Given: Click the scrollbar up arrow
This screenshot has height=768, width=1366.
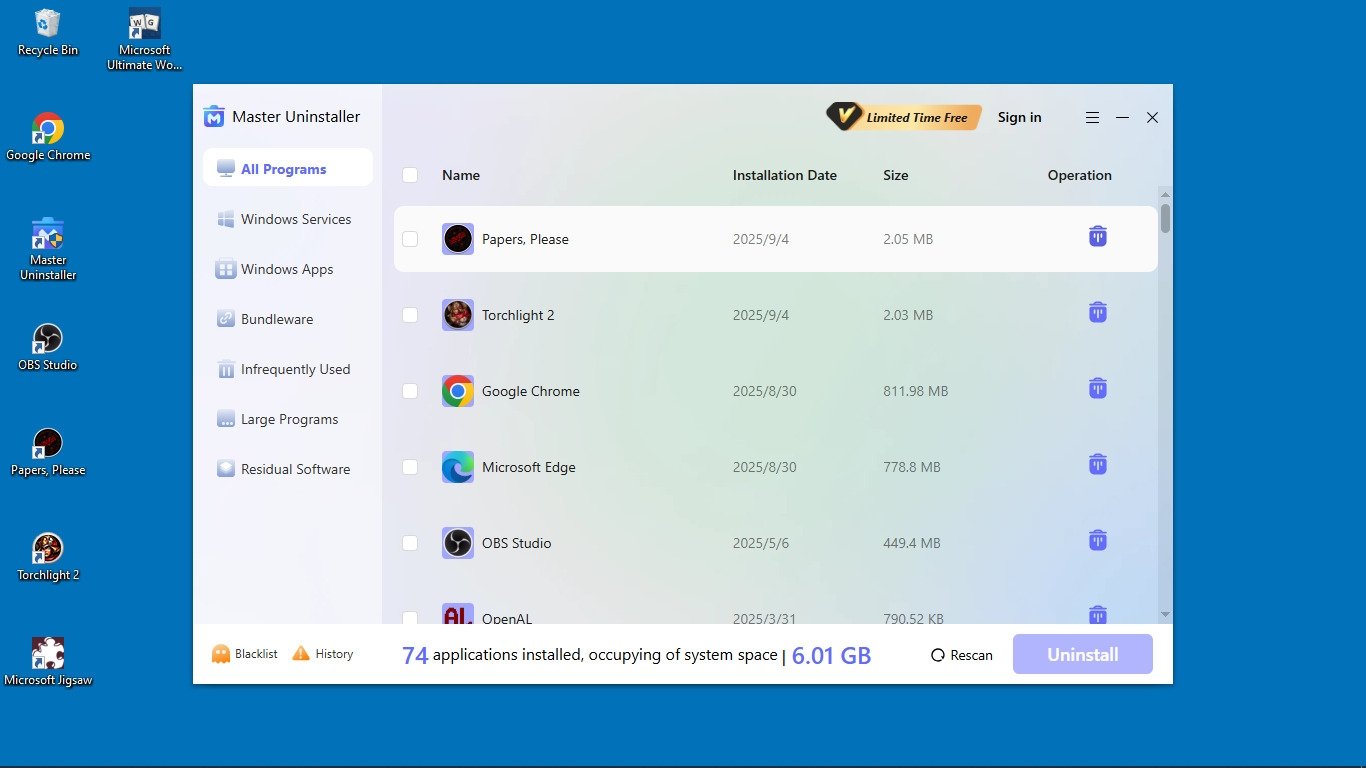Looking at the screenshot, I should 1165,195.
